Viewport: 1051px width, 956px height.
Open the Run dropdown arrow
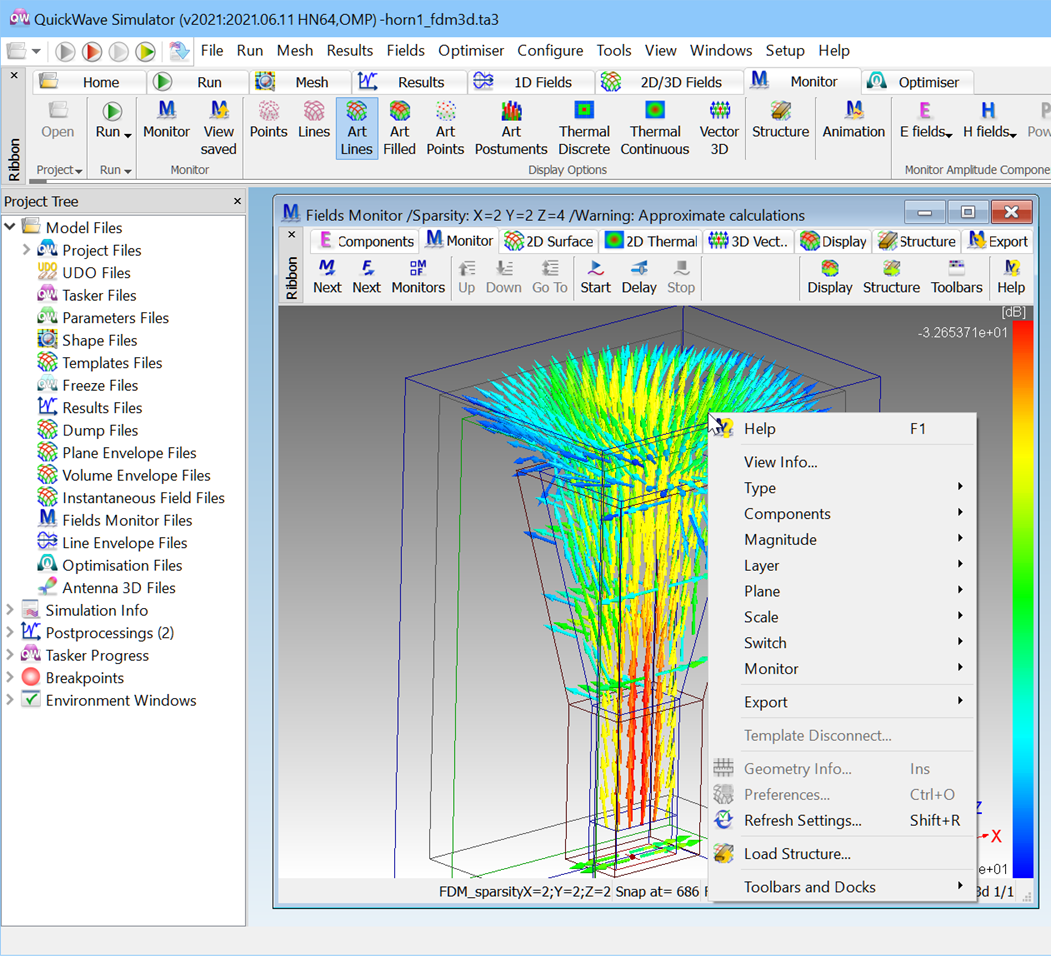pos(127,134)
